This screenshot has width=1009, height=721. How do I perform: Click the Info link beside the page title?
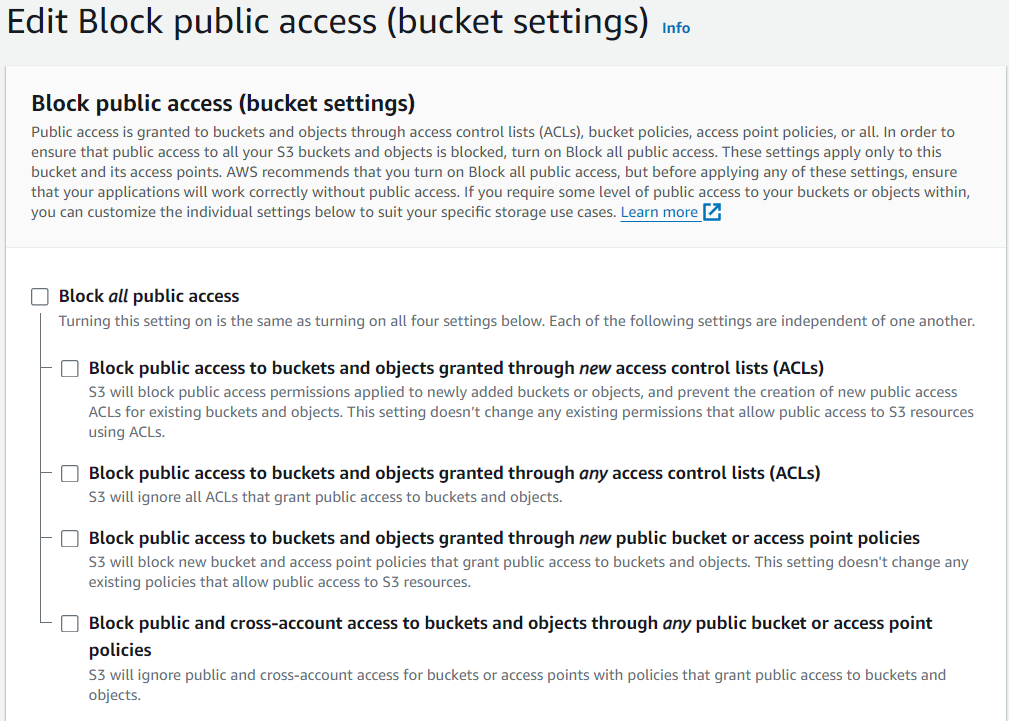pos(676,28)
